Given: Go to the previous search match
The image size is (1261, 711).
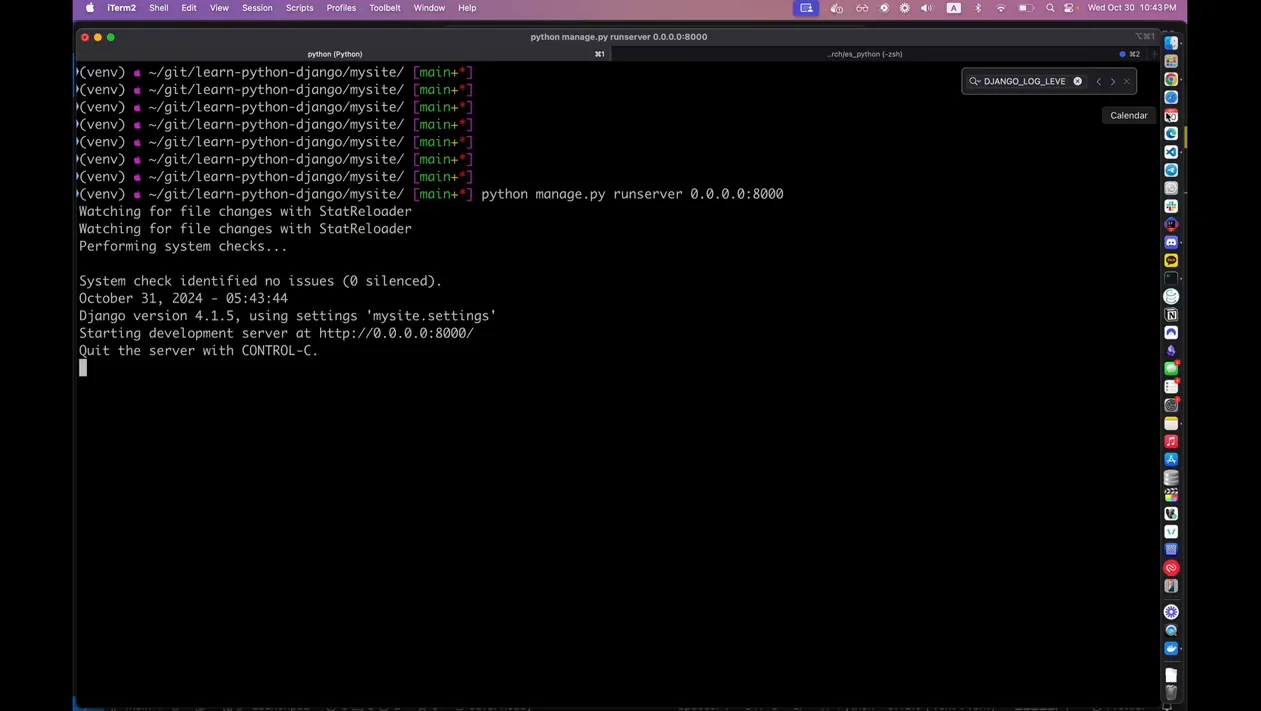Looking at the screenshot, I should coord(1098,81).
